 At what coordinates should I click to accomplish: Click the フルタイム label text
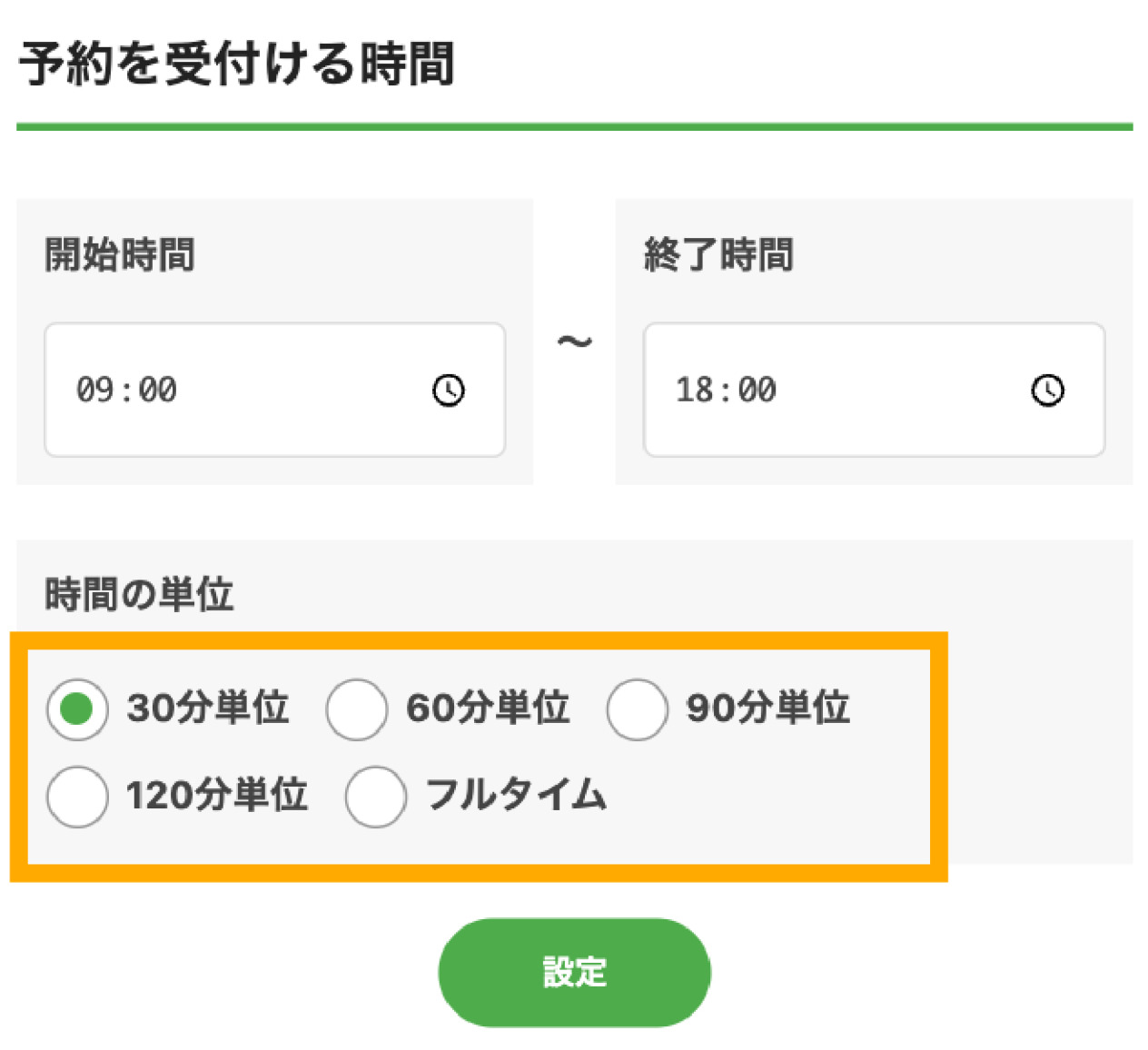point(515,795)
